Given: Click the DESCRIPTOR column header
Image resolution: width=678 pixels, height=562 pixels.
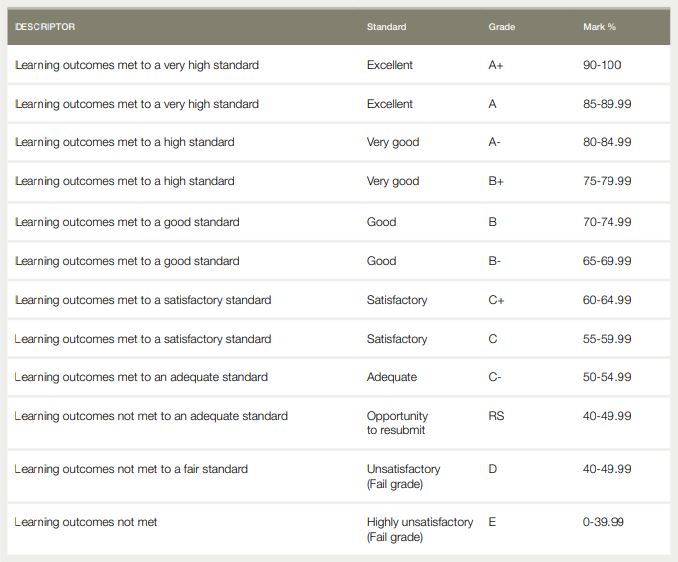Looking at the screenshot, I should [x=45, y=27].
